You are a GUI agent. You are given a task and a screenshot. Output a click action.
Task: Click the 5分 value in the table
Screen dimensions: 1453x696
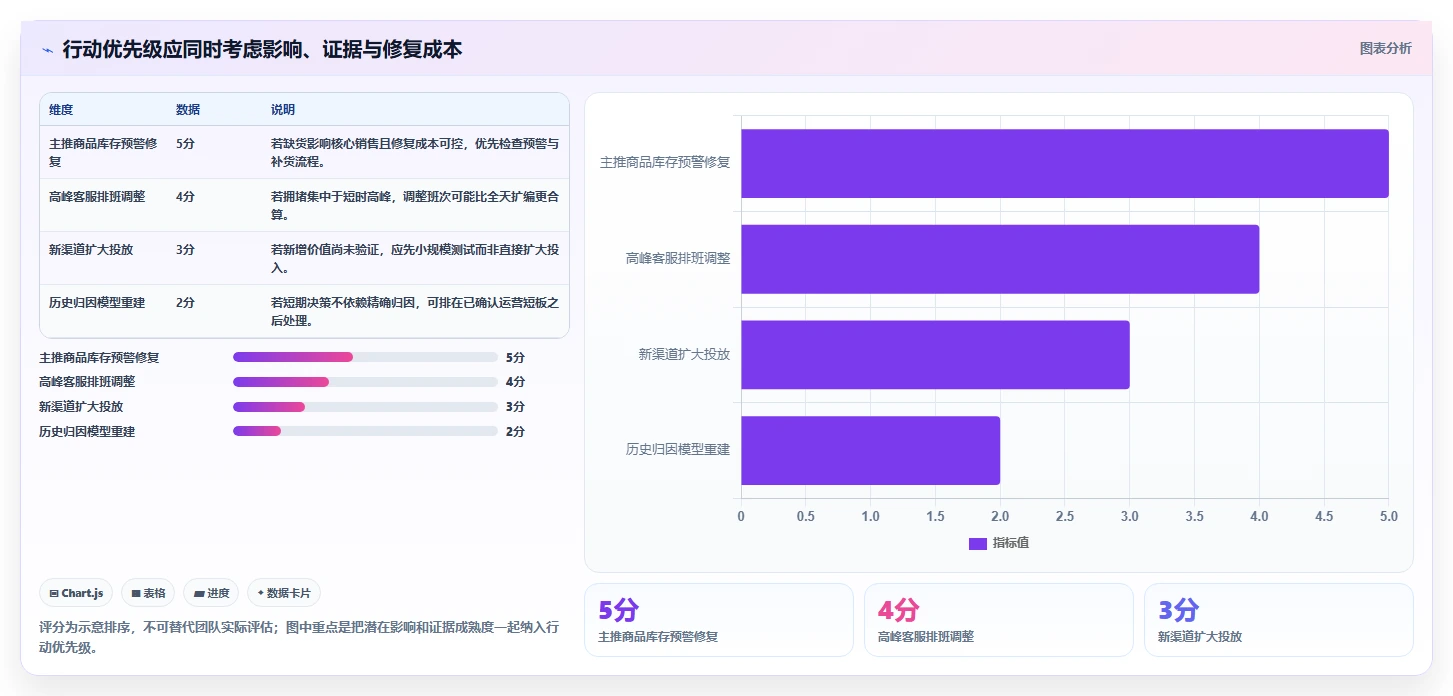pyautogui.click(x=185, y=144)
